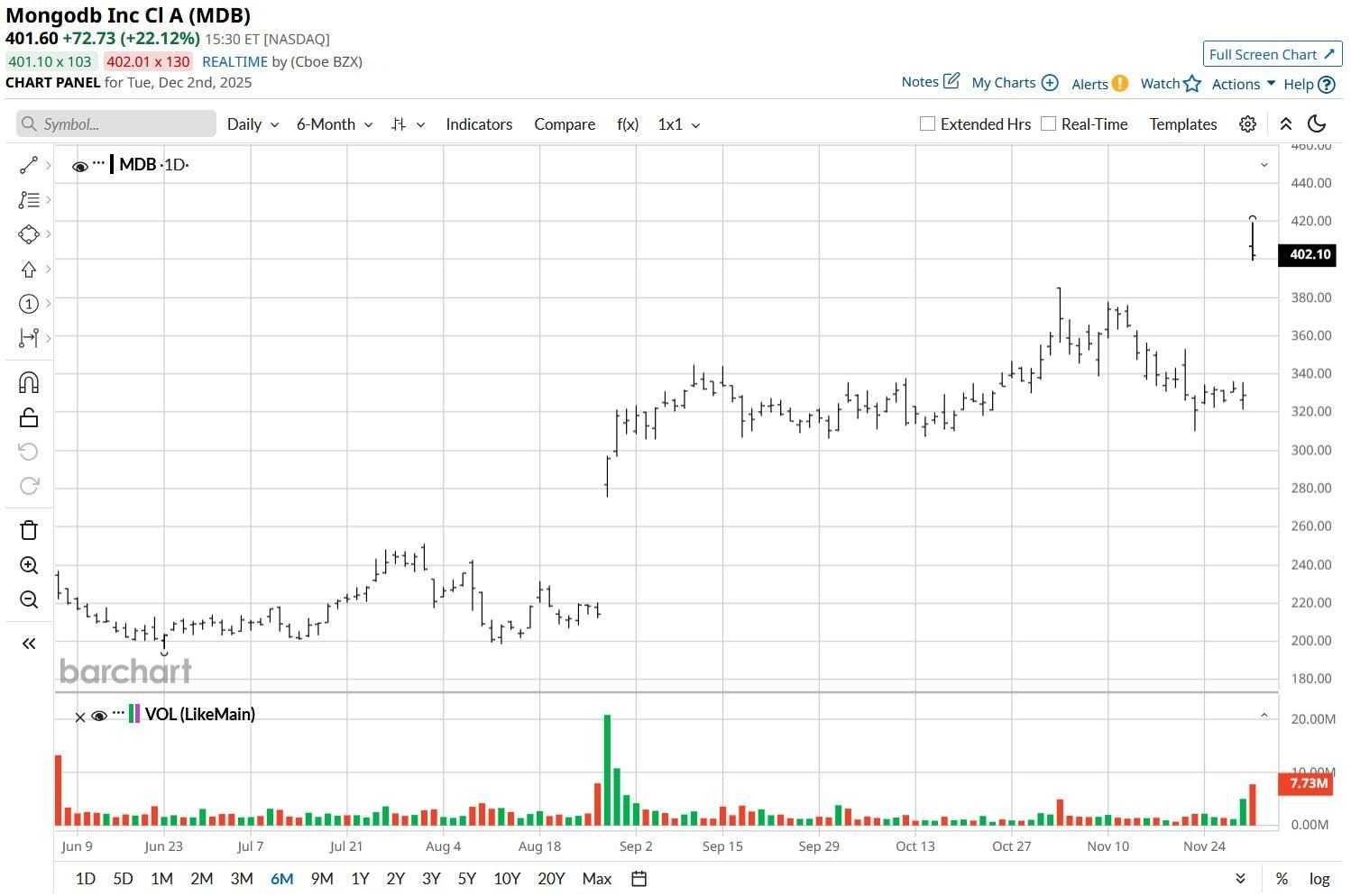1351x896 pixels.
Task: Select the shapes drawing tool
Action: pyautogui.click(x=28, y=233)
